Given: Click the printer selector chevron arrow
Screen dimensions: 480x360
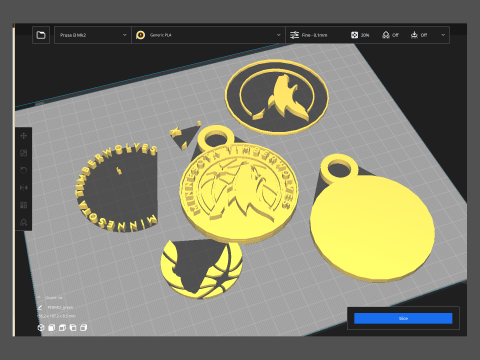Looking at the screenshot, I should [x=124, y=35].
